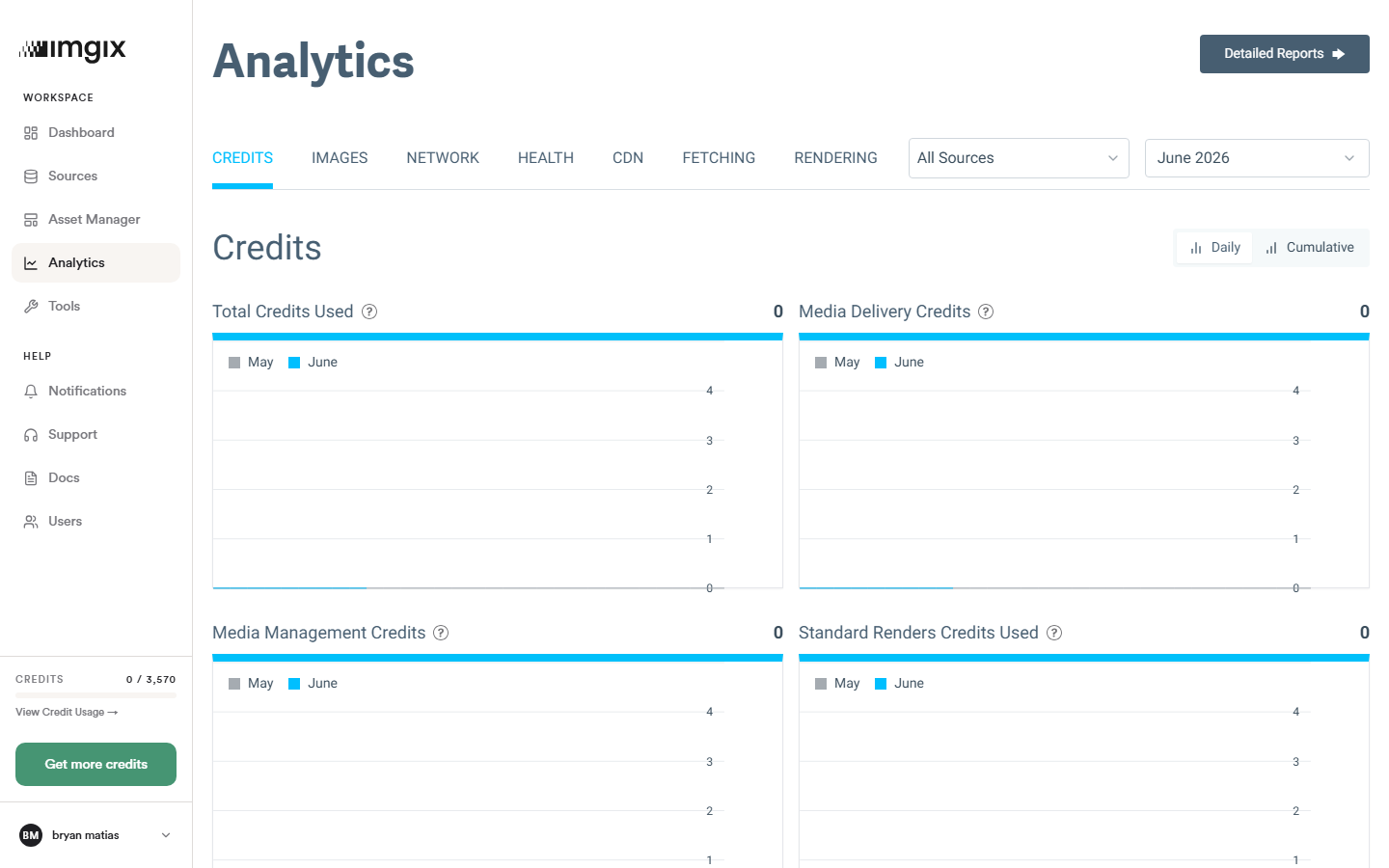1389x868 pixels.
Task: Switch chart view to Daily
Action: coord(1214,248)
